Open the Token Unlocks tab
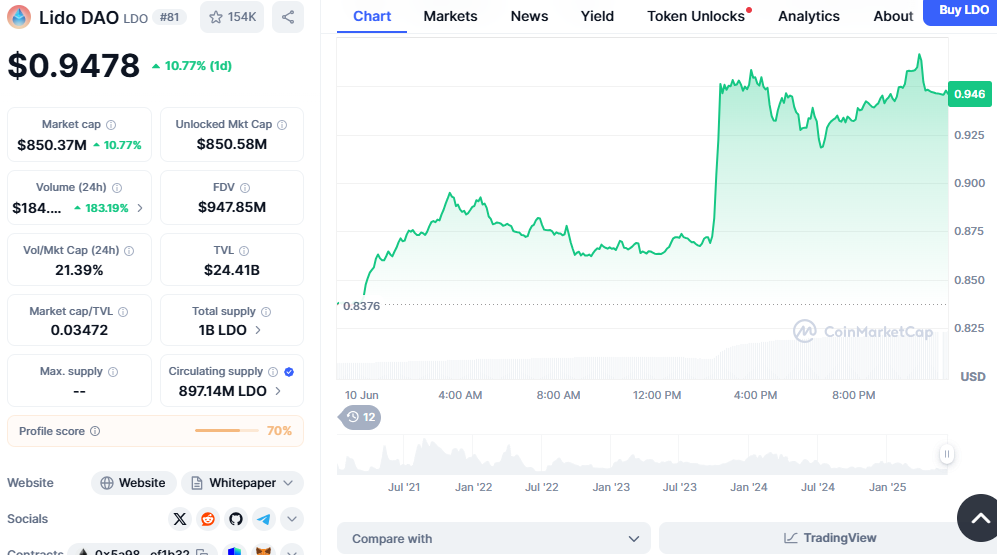The width and height of the screenshot is (997, 555). click(x=697, y=16)
